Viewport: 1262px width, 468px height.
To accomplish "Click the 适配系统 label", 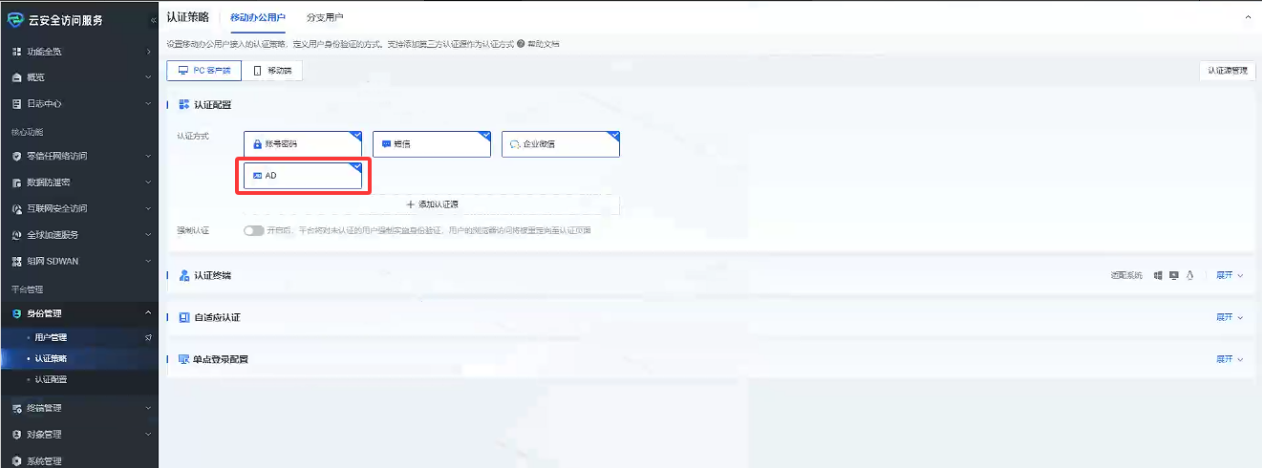I will pyautogui.click(x=1125, y=275).
